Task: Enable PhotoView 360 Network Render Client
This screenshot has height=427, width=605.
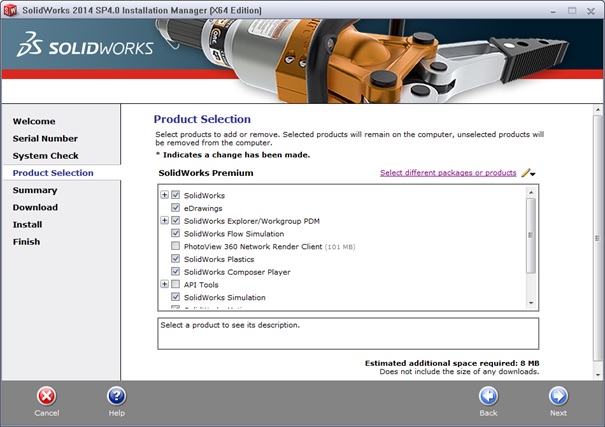Action: coord(176,246)
